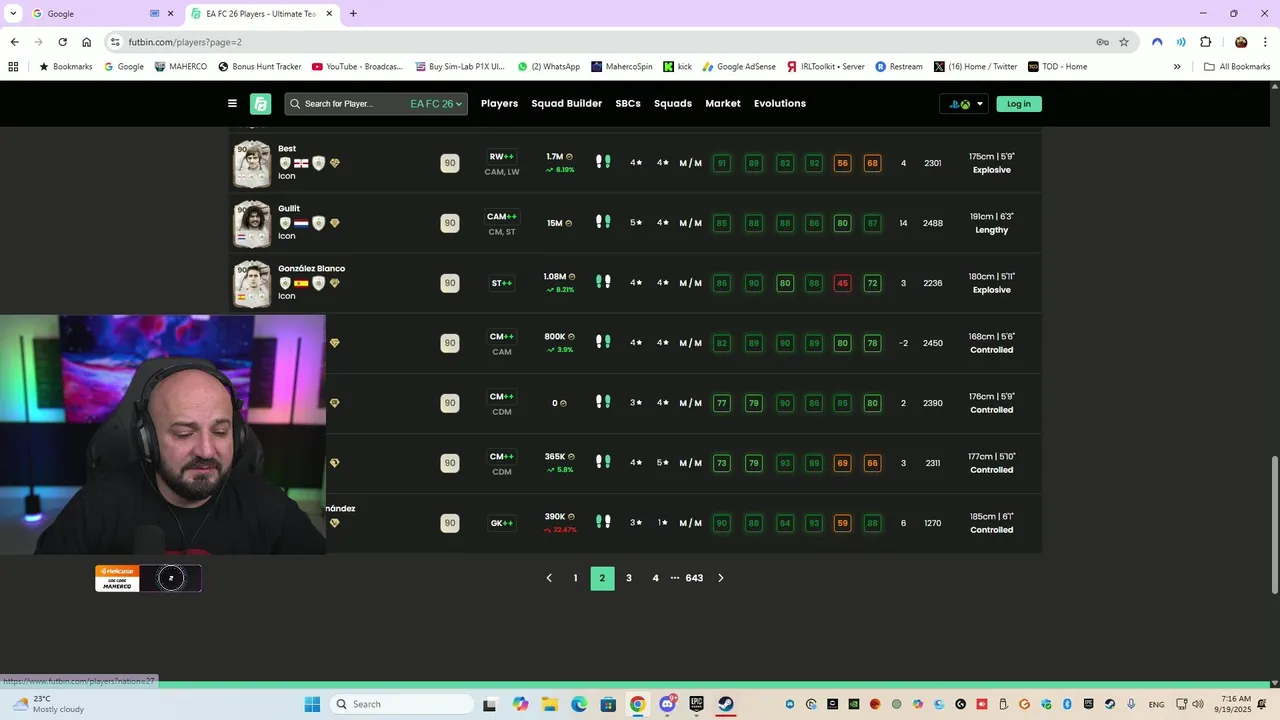
Task: Open the Market menu
Action: (x=723, y=104)
